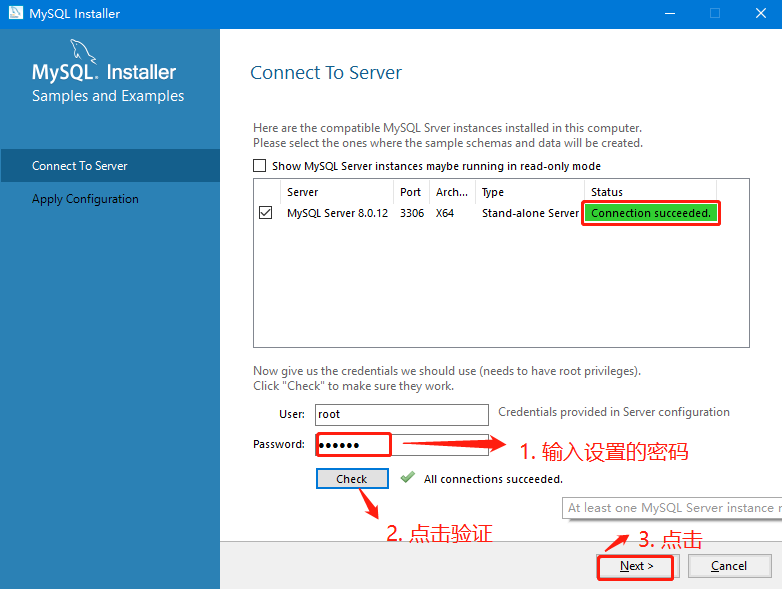
Task: Click All connections succeeded message
Action: [493, 479]
